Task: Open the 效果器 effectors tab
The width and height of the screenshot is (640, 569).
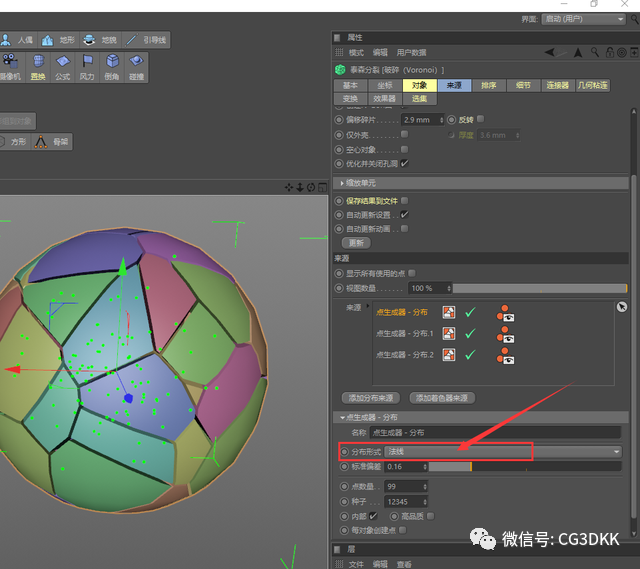Action: point(384,99)
